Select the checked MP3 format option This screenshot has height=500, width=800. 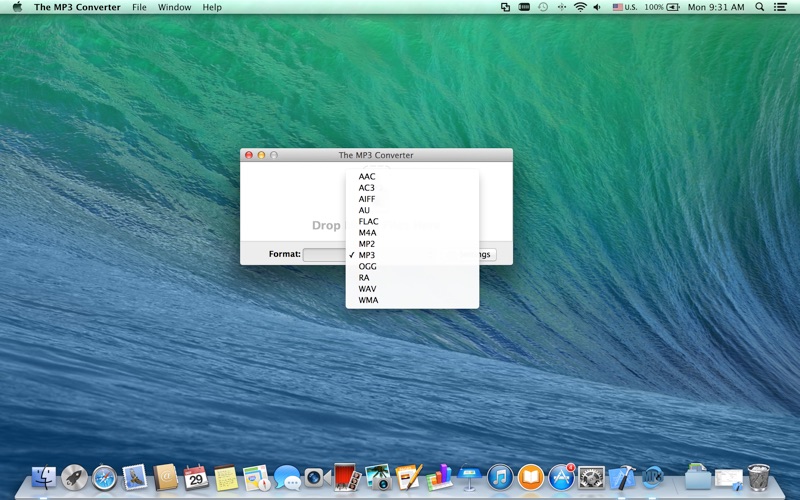click(367, 255)
